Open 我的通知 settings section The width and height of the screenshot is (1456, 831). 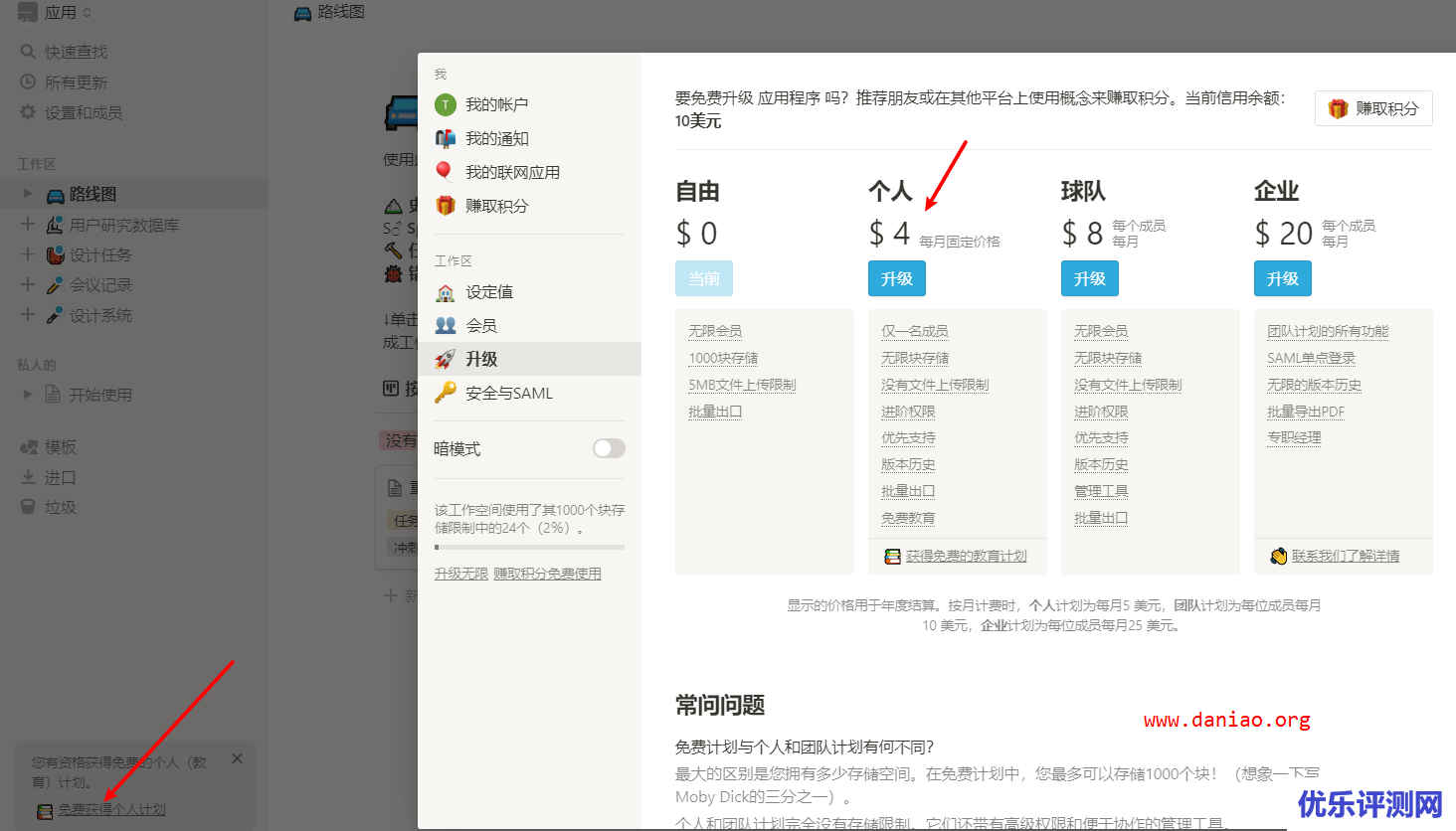(529, 138)
